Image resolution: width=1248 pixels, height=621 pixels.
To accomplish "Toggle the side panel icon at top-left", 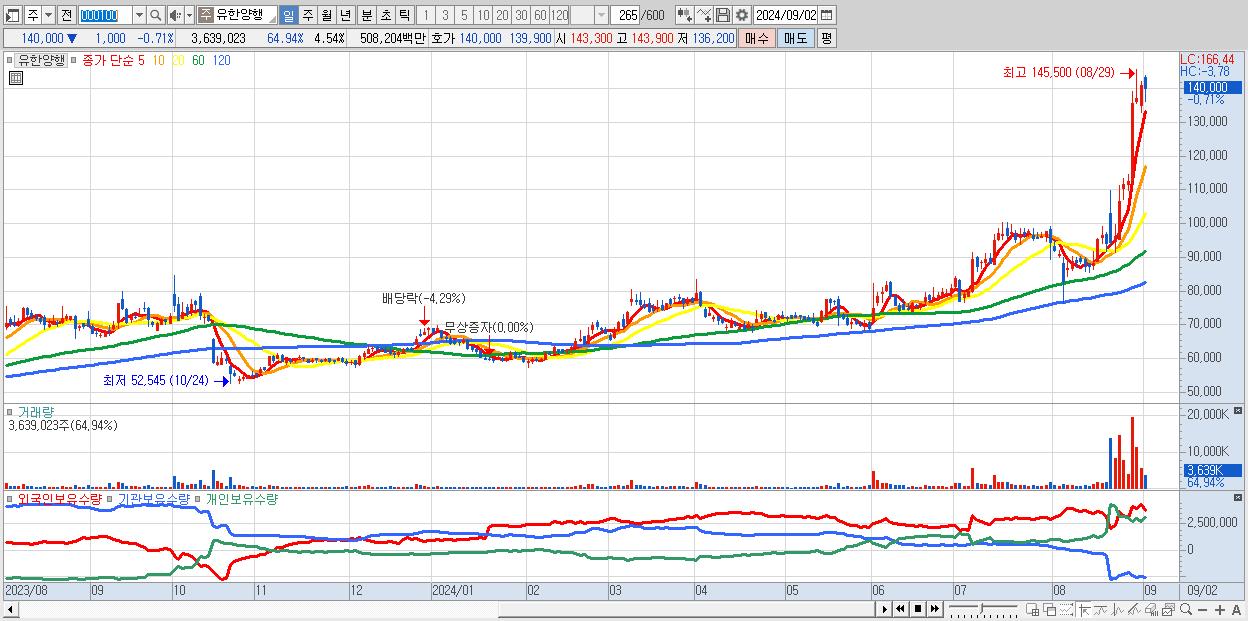I will 12,15.
